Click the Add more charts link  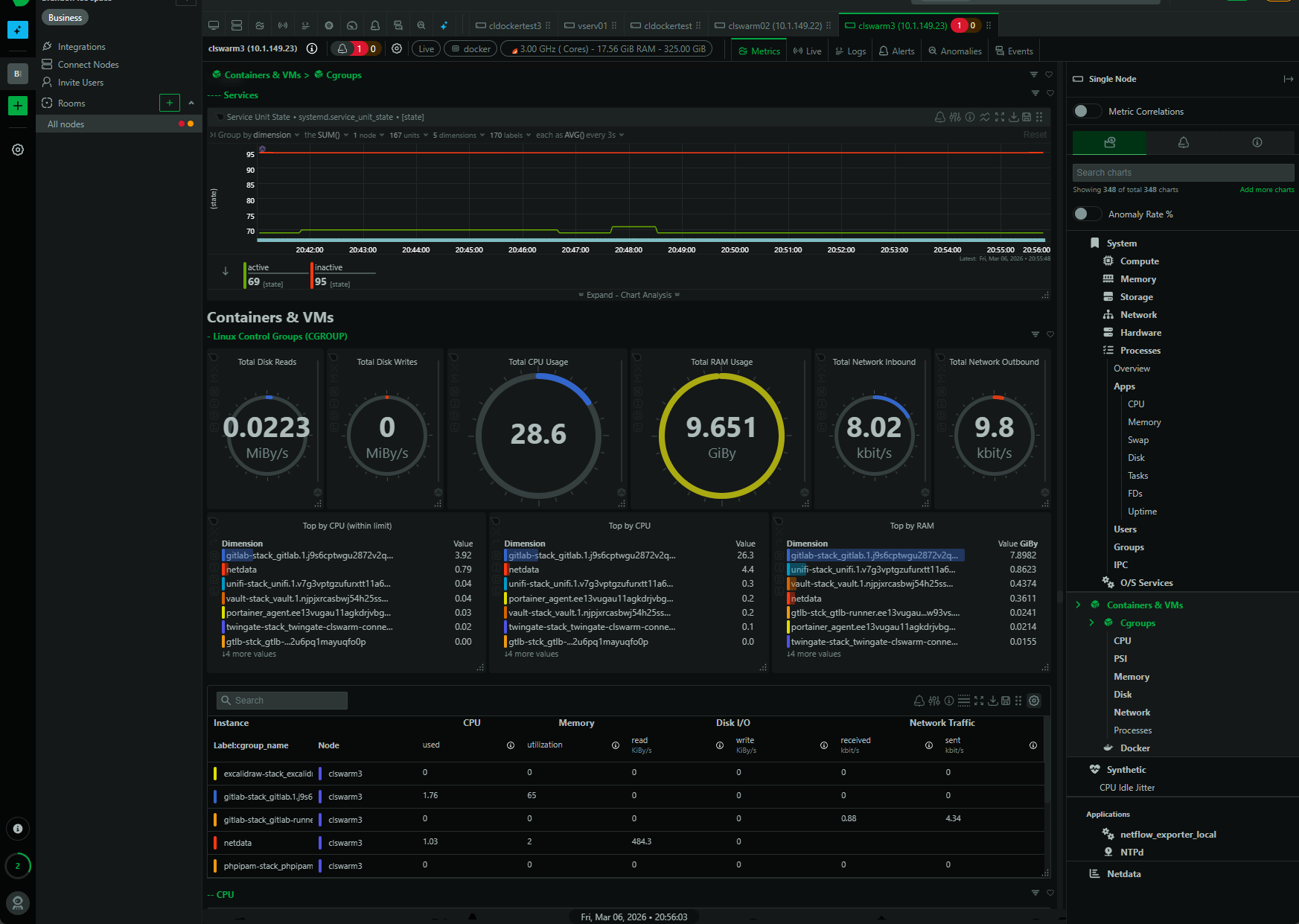(x=1266, y=190)
